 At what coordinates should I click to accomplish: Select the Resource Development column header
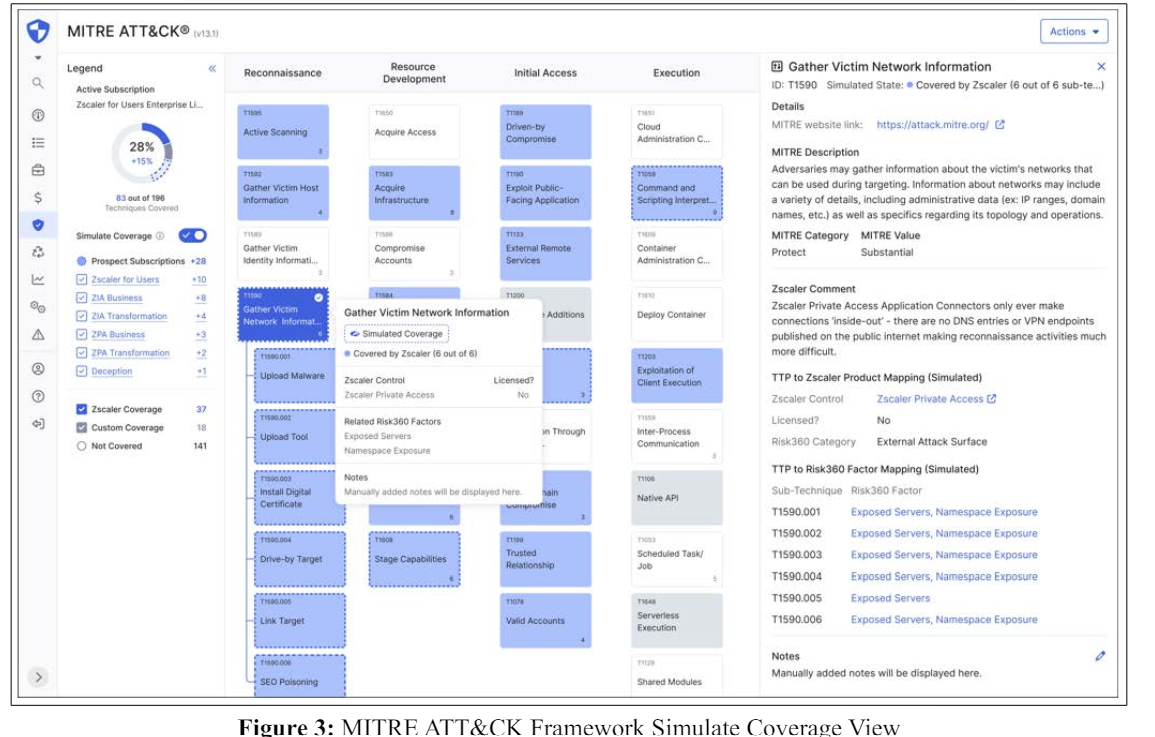tap(414, 73)
